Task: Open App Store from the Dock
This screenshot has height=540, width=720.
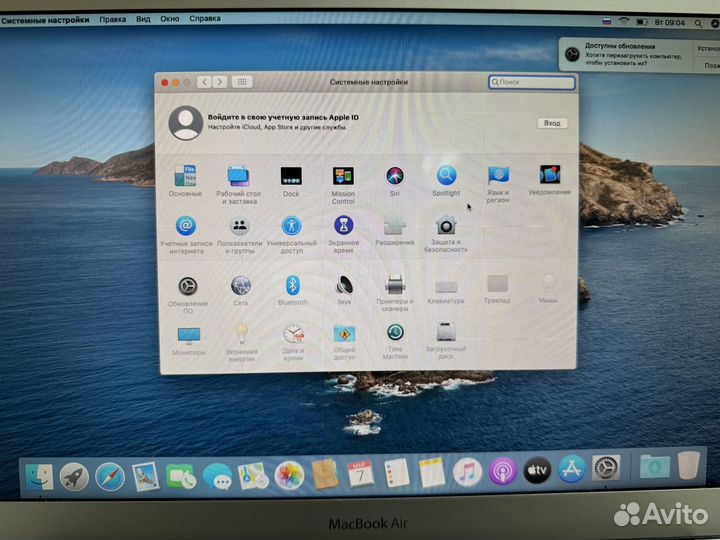Action: 572,469
